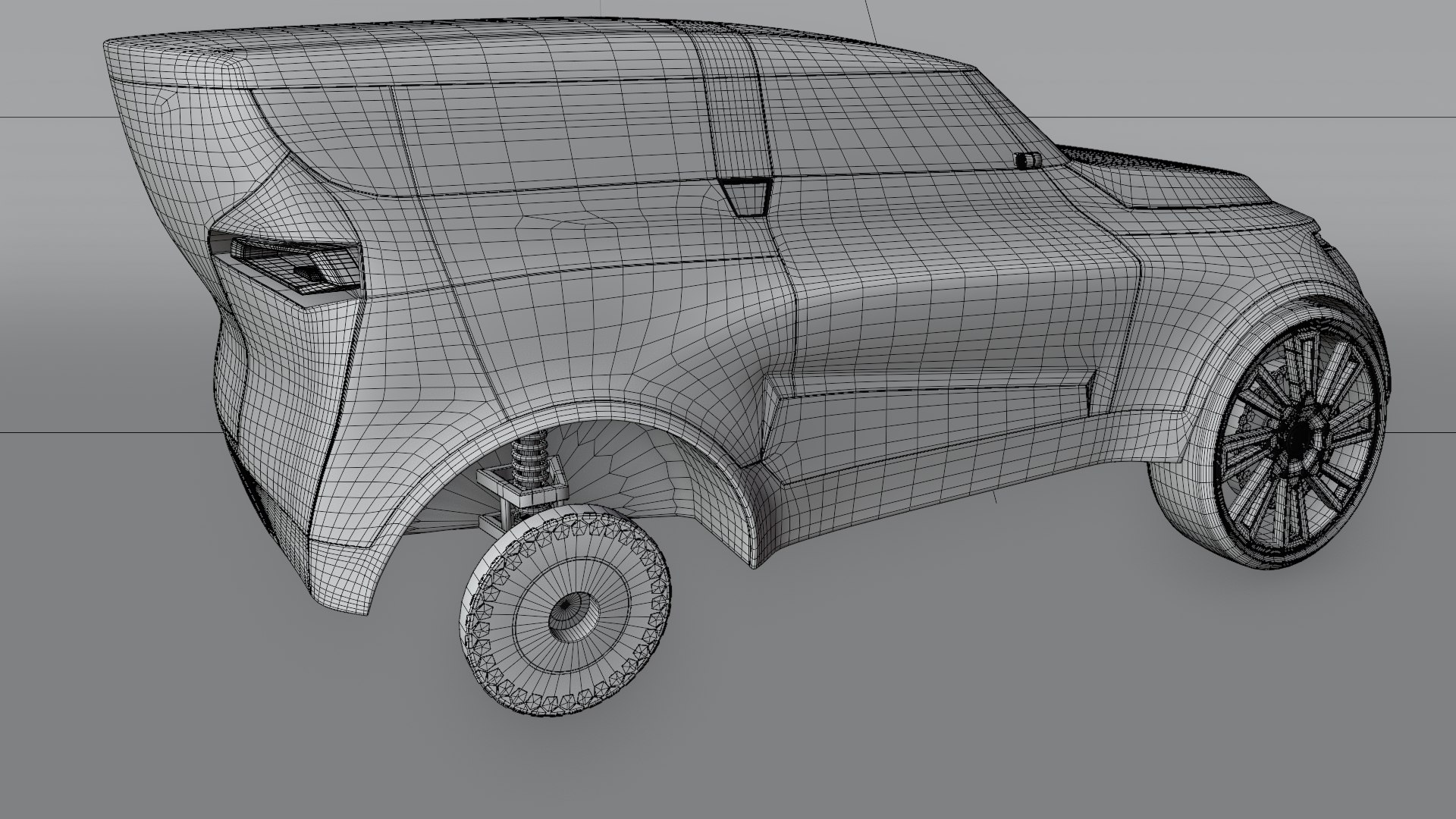This screenshot has height=819, width=1456.
Task: Select the detached small rear wheel
Action: (x=565, y=609)
